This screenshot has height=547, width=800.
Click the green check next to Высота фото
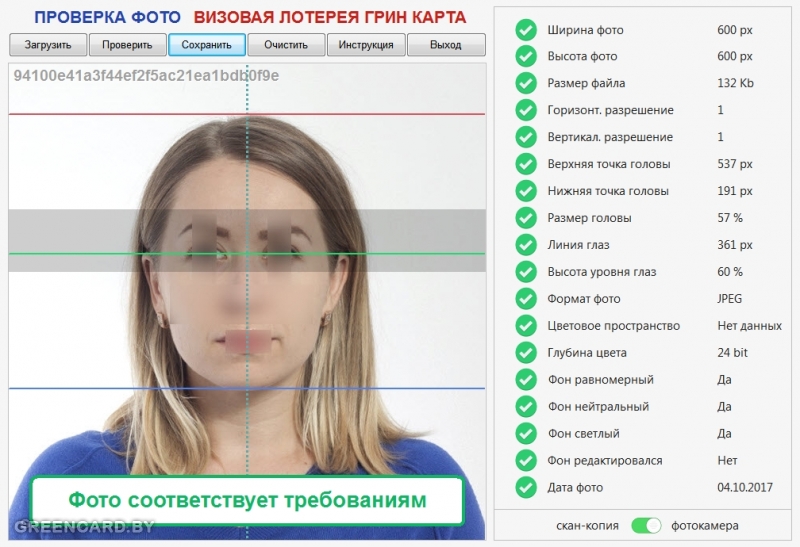526,56
